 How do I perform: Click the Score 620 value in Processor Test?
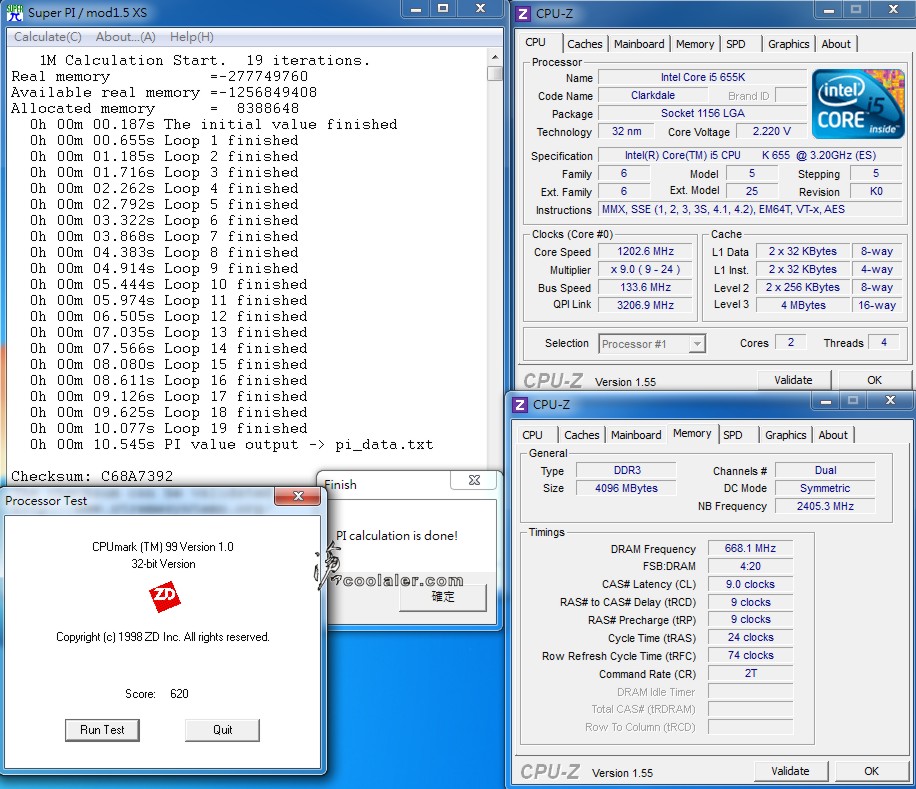[179, 694]
